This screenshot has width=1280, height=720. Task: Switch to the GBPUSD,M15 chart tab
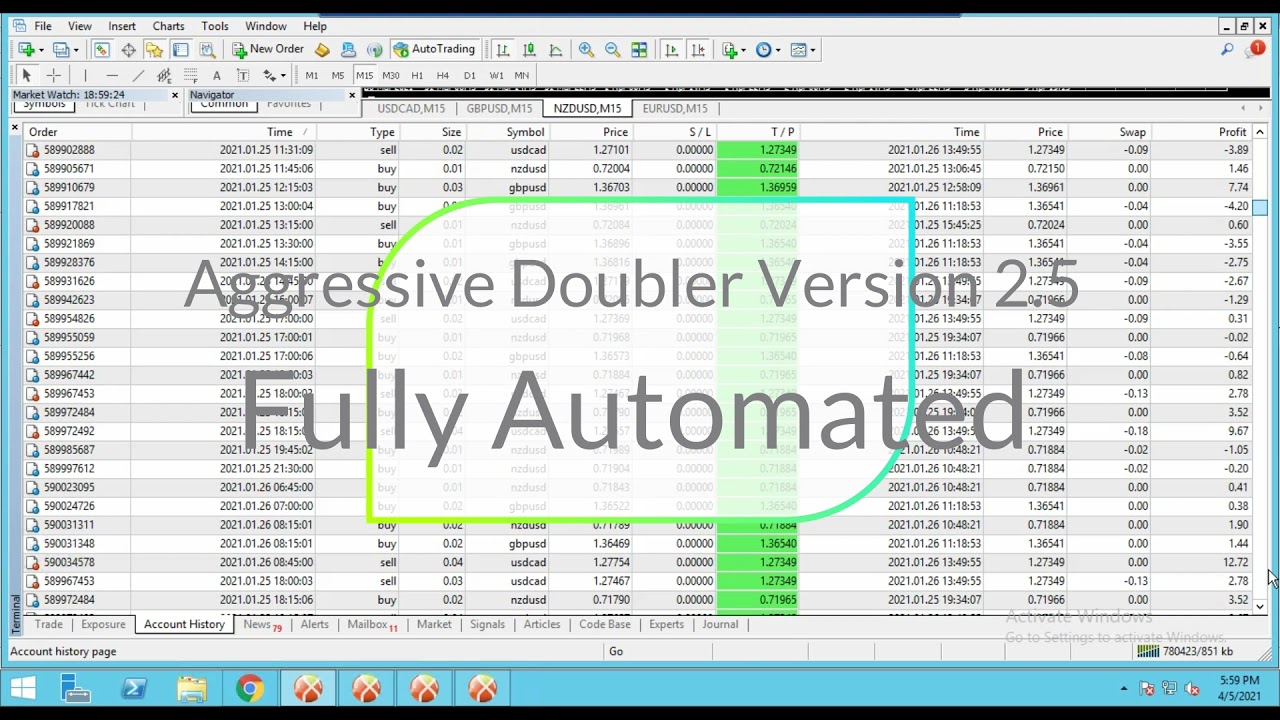point(499,108)
